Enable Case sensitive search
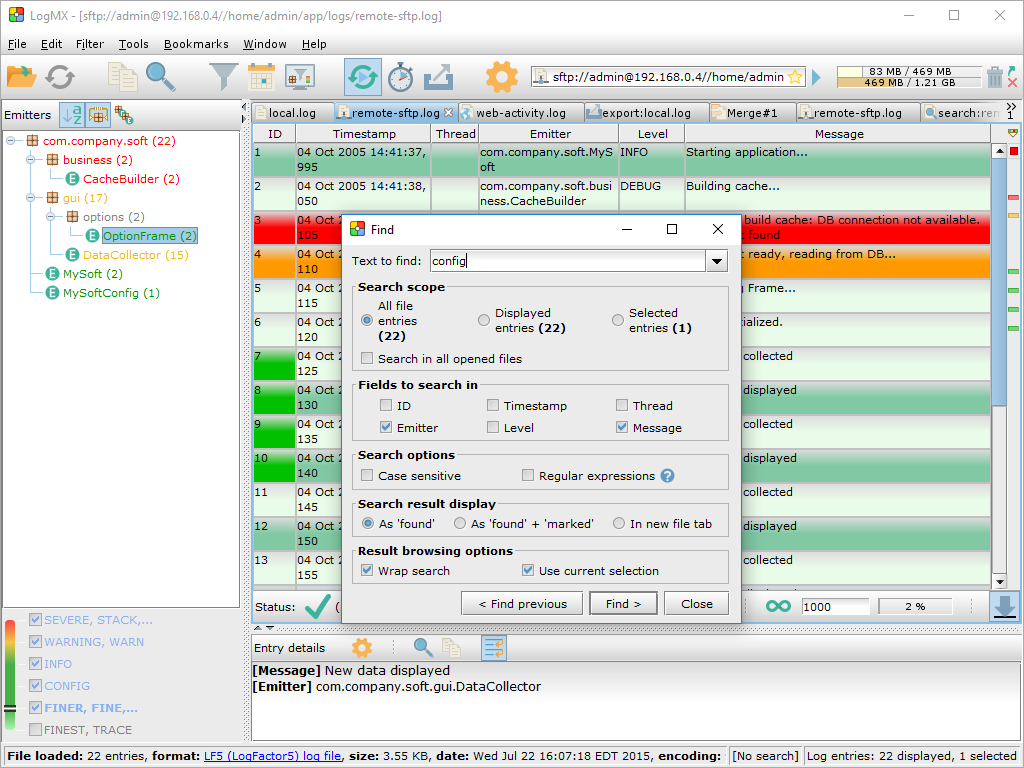Image resolution: width=1024 pixels, height=768 pixels. 367,476
